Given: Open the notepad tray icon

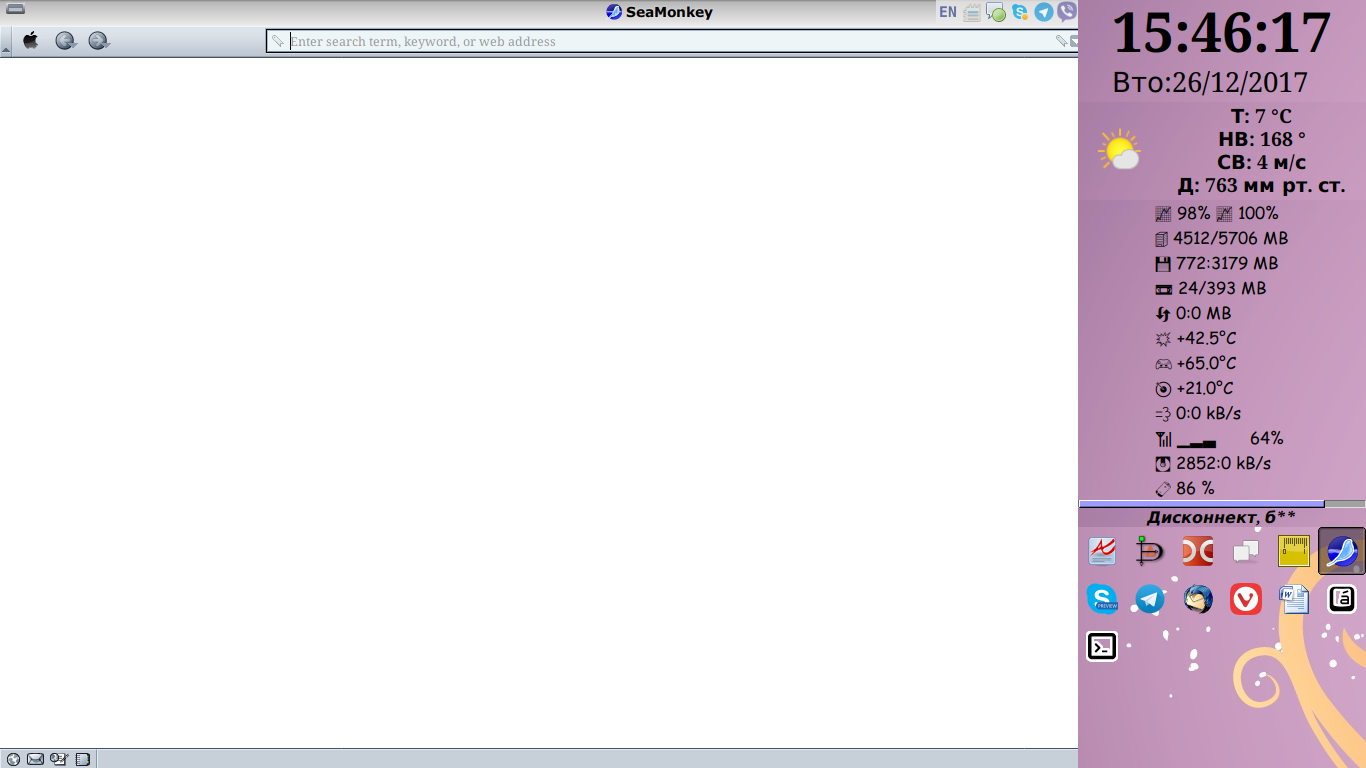Looking at the screenshot, I should 972,13.
